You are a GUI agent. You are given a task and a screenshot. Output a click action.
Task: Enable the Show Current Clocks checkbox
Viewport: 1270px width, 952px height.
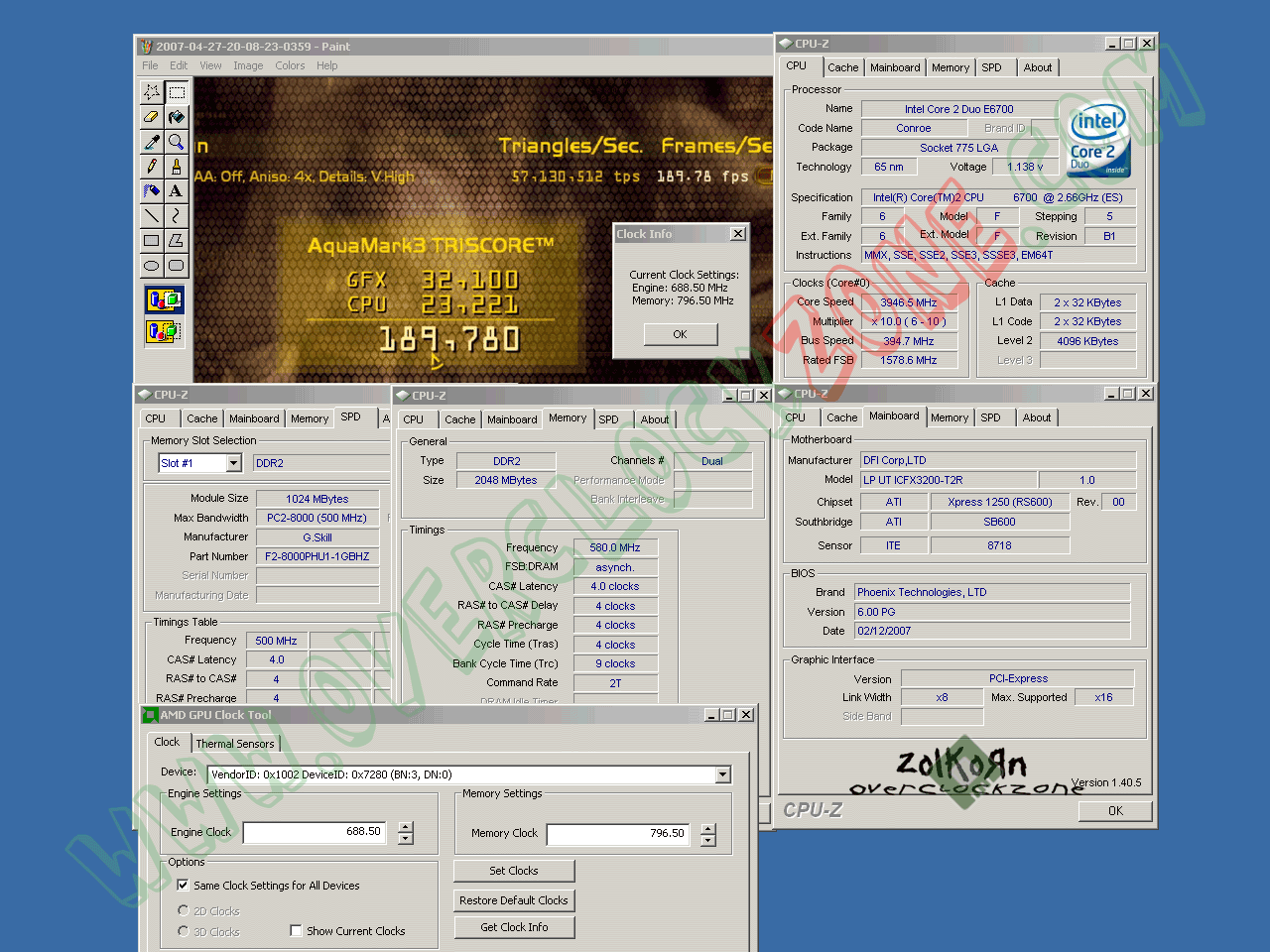click(x=296, y=930)
